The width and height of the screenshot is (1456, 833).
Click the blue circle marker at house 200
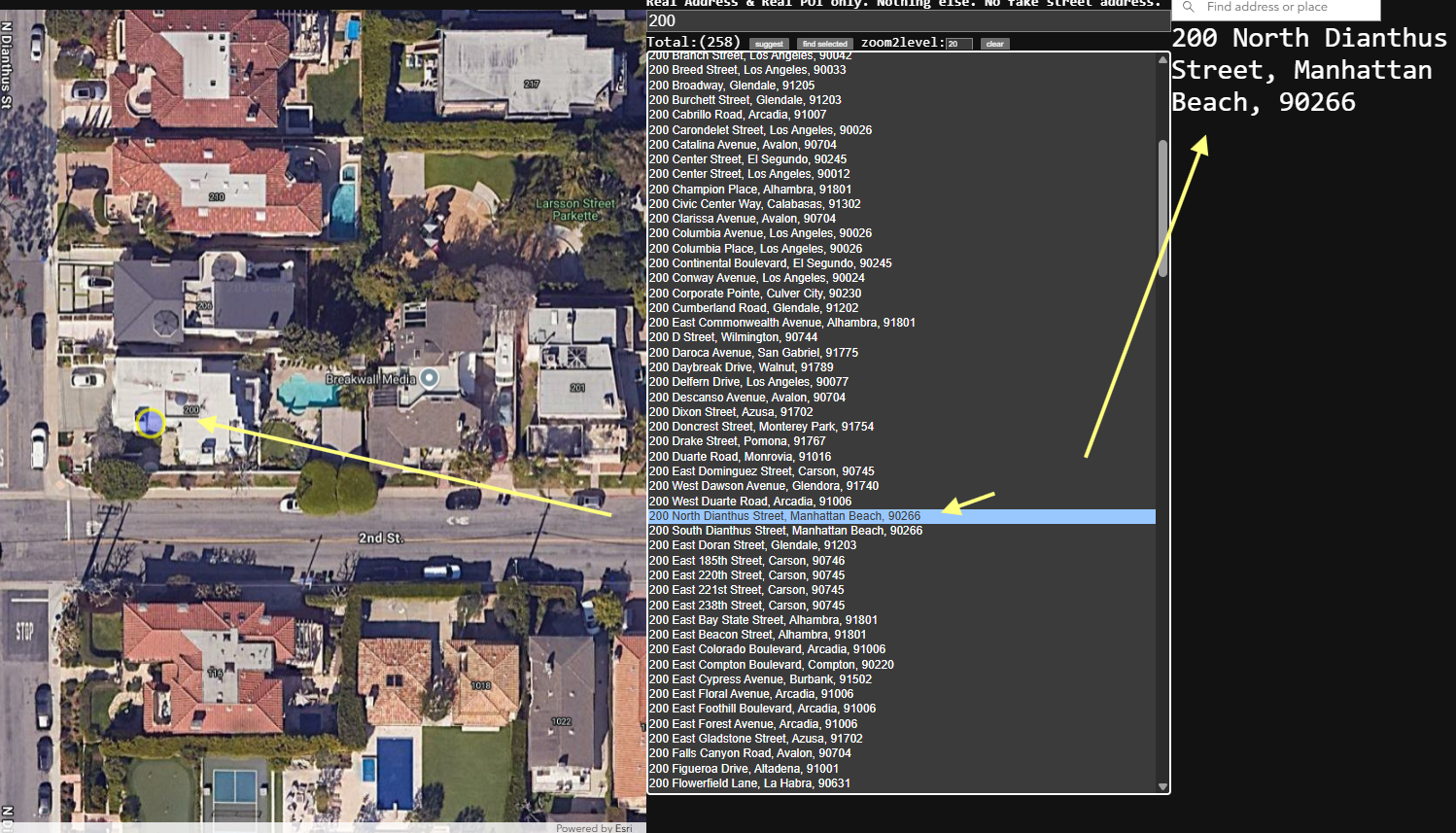pos(151,422)
